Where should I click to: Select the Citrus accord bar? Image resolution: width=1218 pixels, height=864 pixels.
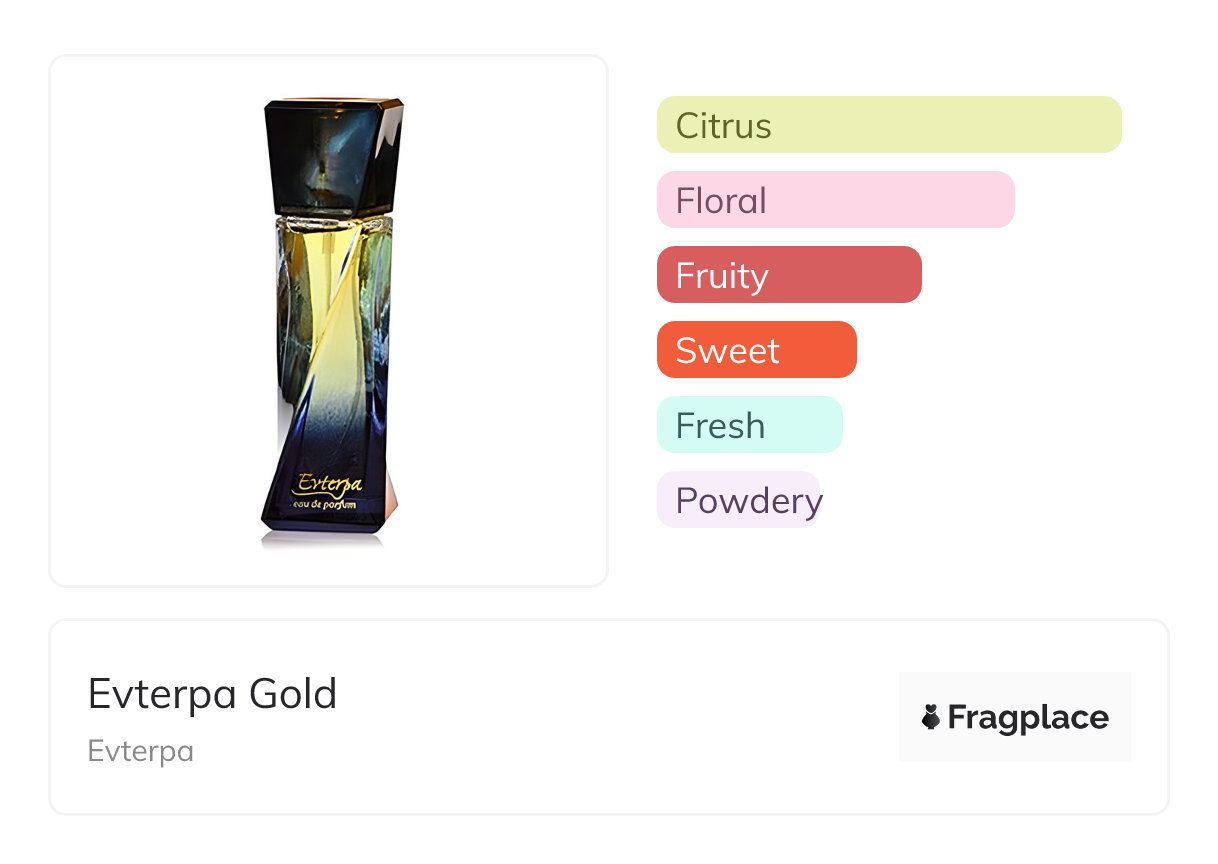[x=888, y=125]
